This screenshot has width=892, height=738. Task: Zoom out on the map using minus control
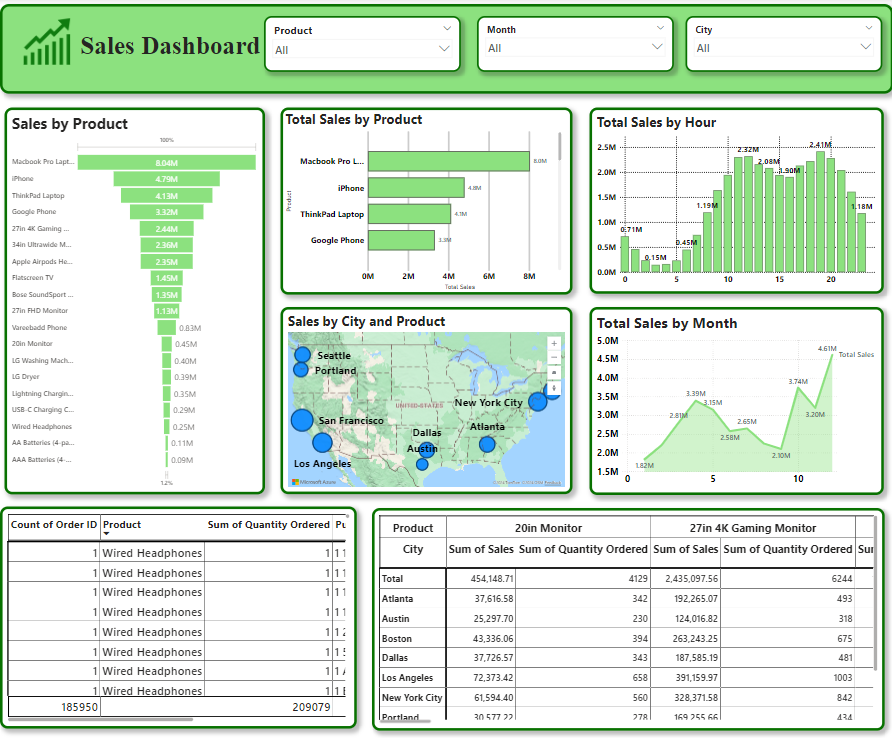point(554,358)
